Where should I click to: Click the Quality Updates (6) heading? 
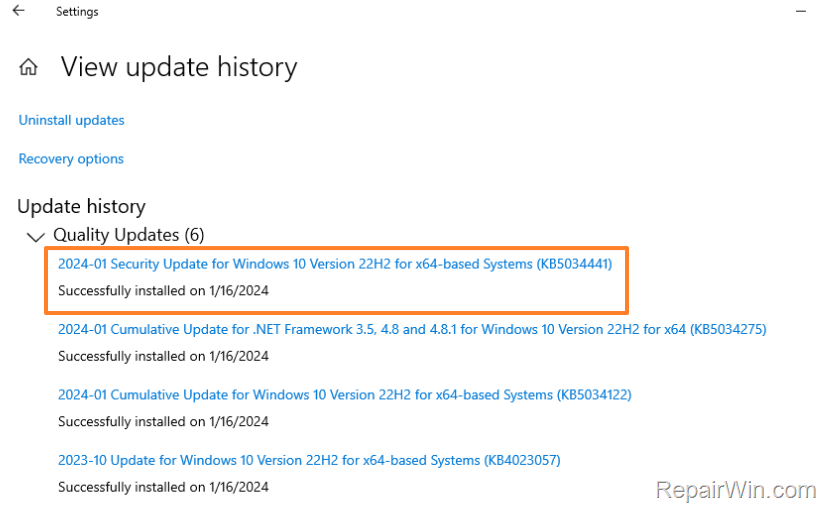[128, 235]
